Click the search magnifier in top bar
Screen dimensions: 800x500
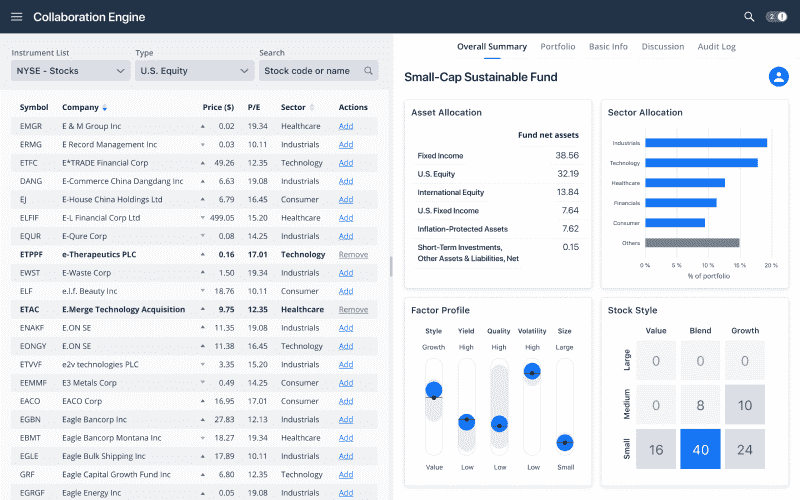coord(749,17)
